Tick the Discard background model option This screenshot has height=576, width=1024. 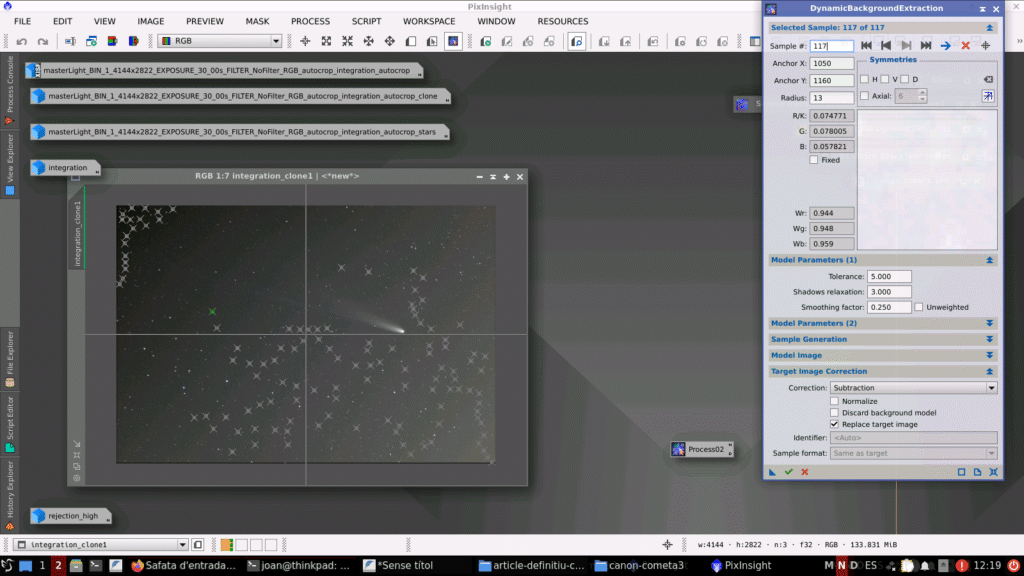point(835,412)
